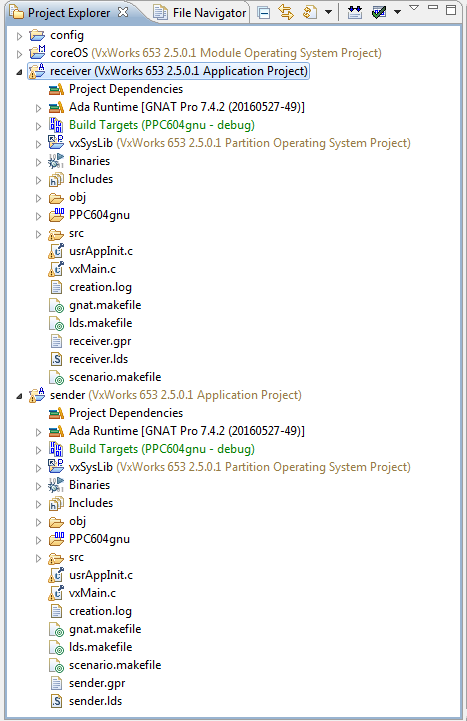Screen dimensions: 467x721
Task: Select sender usrAppInit.c file
Action: (x=101, y=575)
